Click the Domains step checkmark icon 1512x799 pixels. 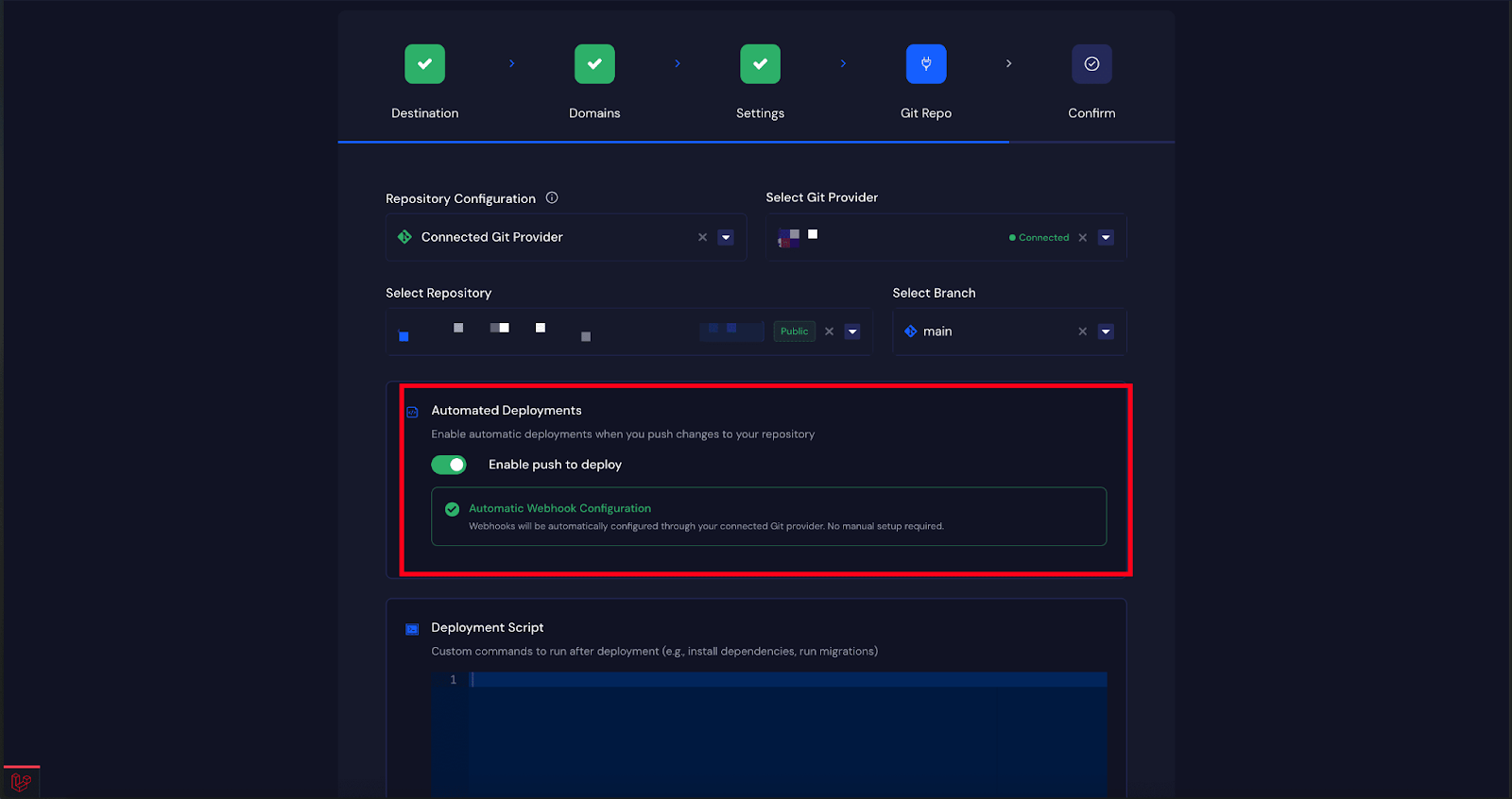[594, 64]
